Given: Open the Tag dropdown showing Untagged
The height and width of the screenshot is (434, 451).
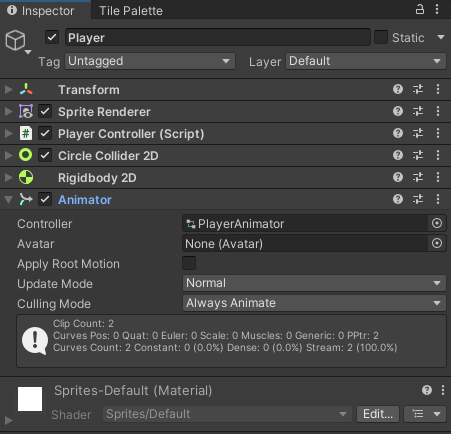Looking at the screenshot, I should click(150, 61).
